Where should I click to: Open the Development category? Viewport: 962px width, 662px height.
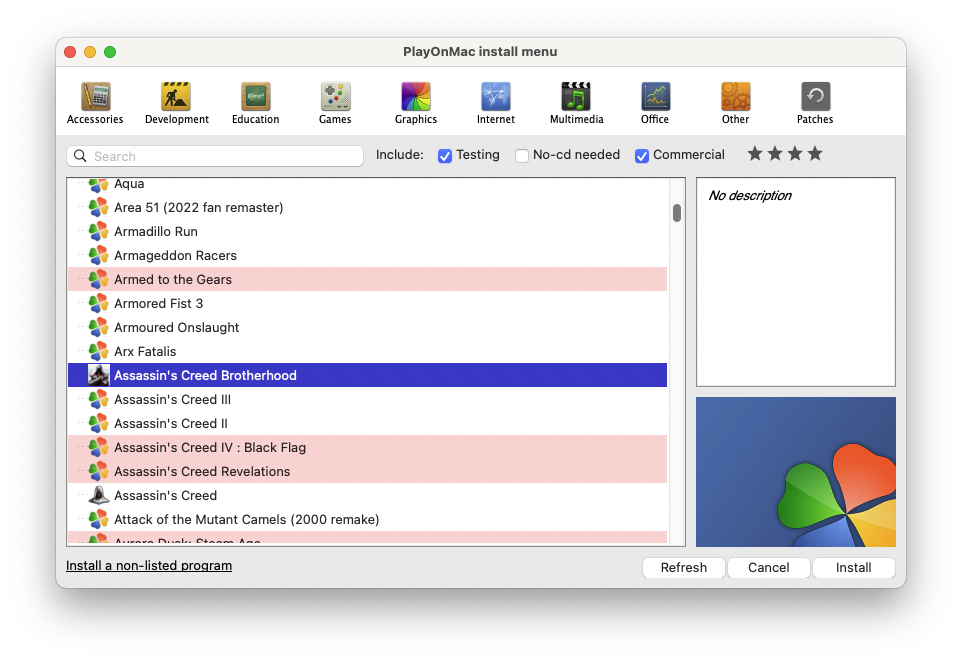point(177,103)
